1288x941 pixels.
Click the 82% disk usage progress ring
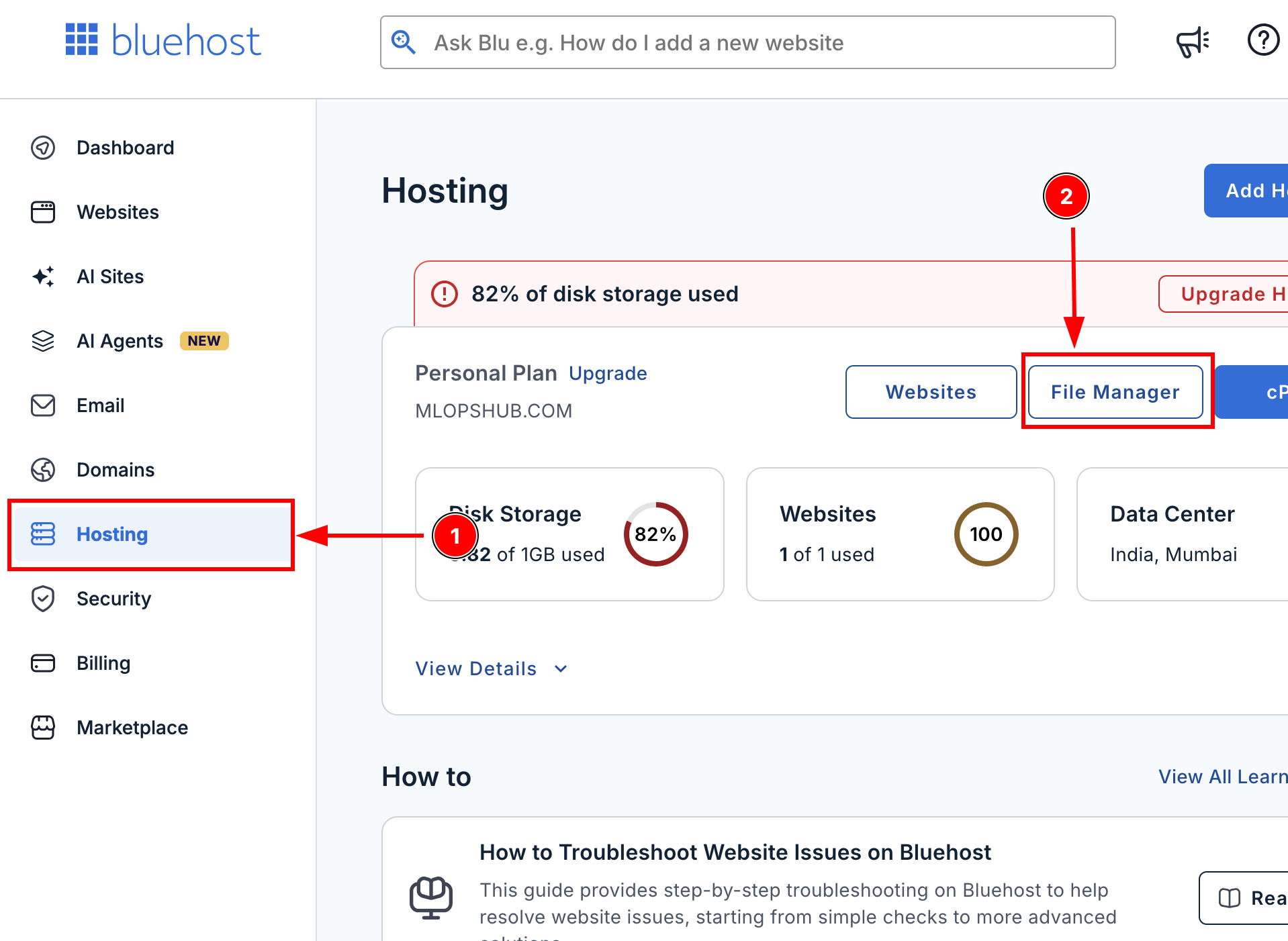click(656, 534)
